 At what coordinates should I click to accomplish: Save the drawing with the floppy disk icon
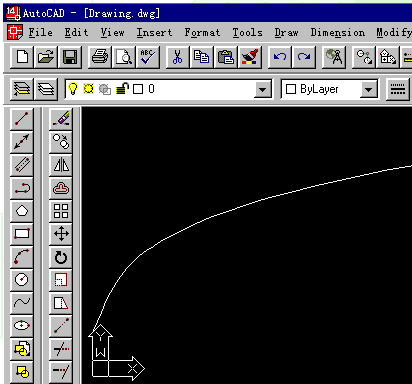pos(70,57)
